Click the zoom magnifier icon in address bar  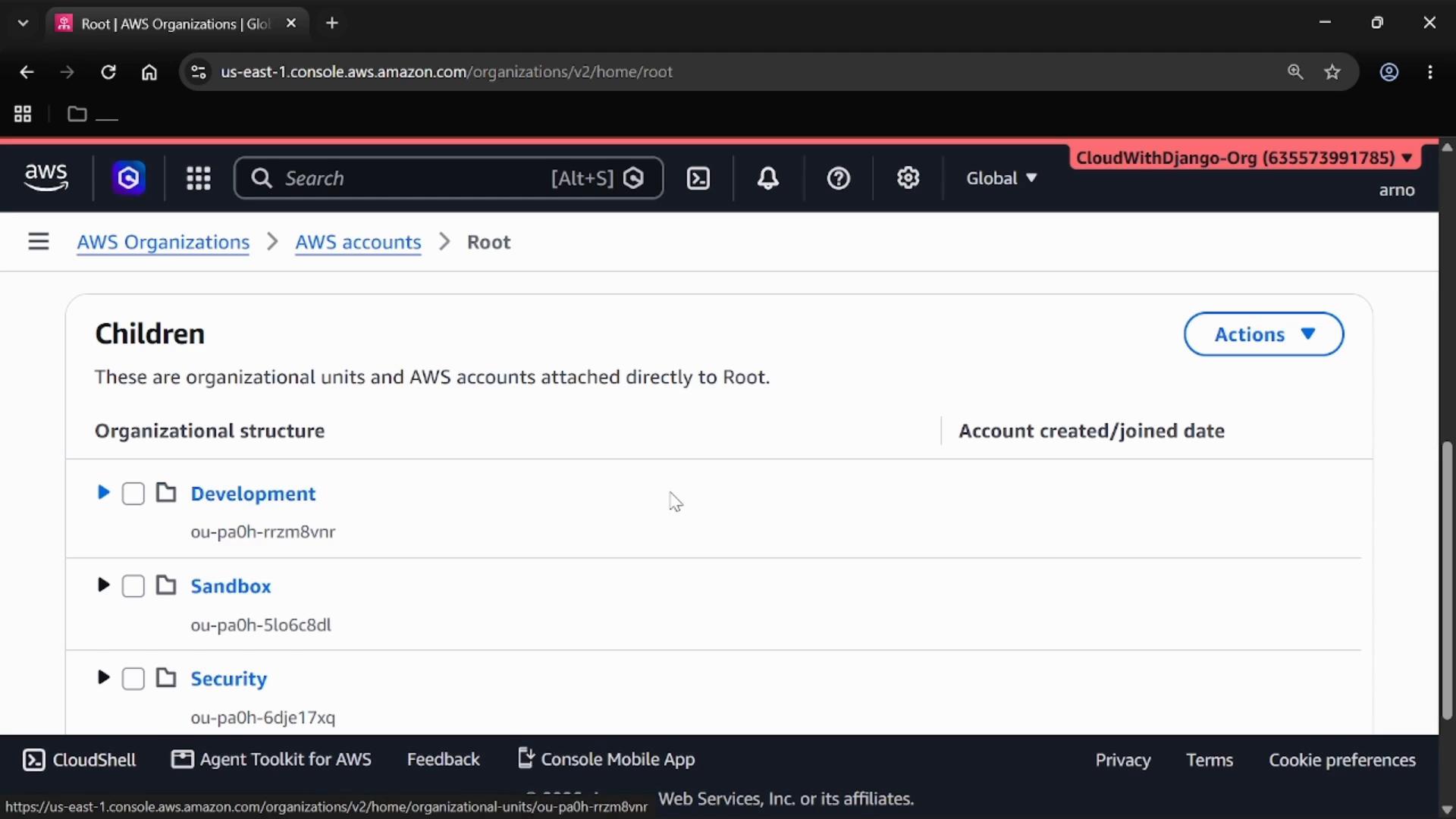(x=1295, y=72)
